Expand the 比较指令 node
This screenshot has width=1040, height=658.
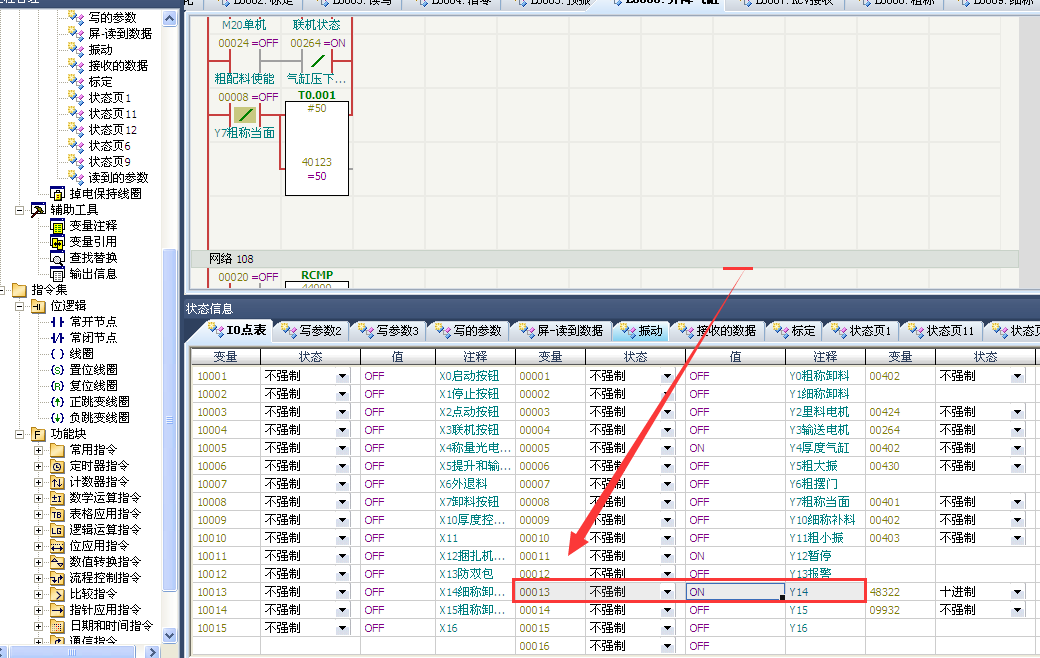click(38, 594)
